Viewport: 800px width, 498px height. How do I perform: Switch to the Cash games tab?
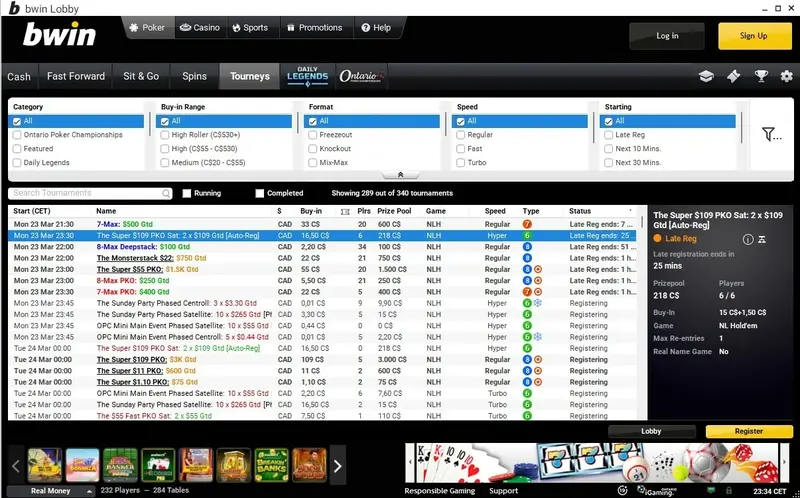[x=19, y=77]
